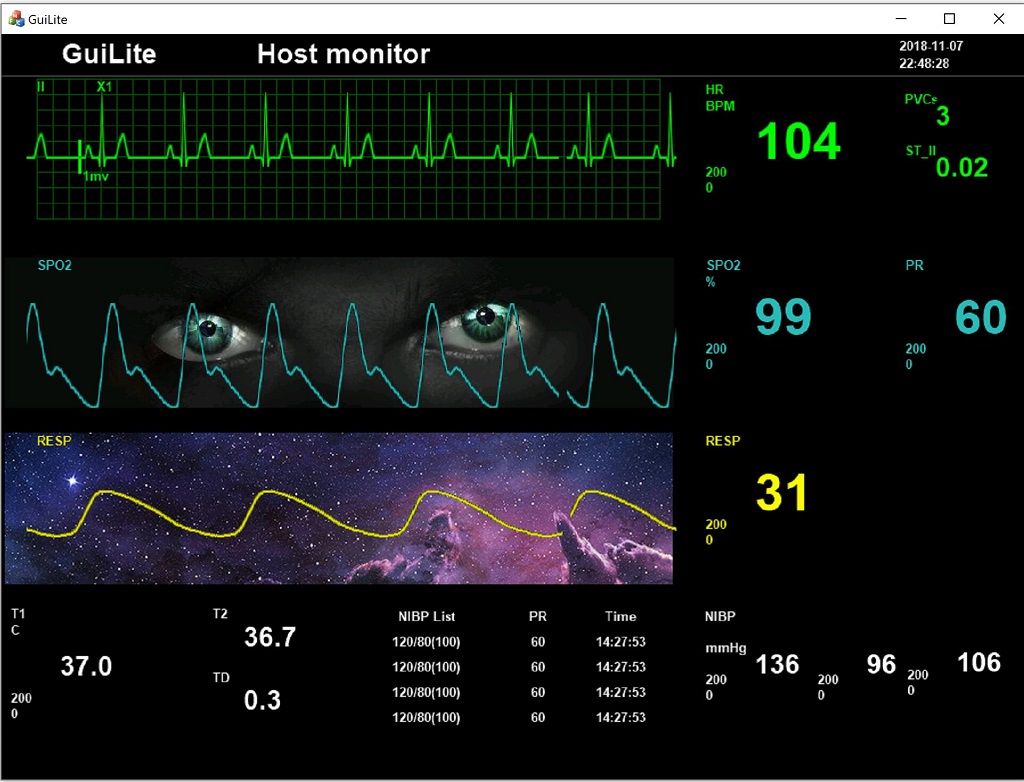Screen dimensions: 1024x782
Task: Click the Host monitor title text
Action: coord(344,54)
